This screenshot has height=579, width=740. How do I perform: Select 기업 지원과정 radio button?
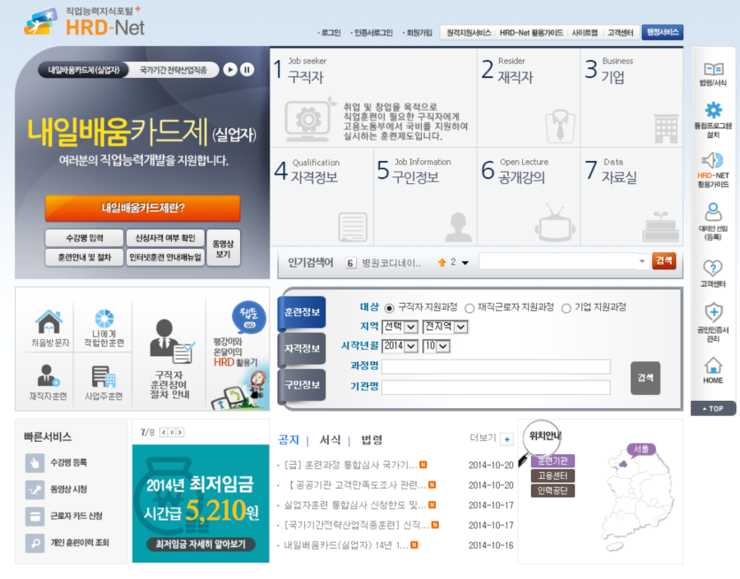[x=566, y=308]
